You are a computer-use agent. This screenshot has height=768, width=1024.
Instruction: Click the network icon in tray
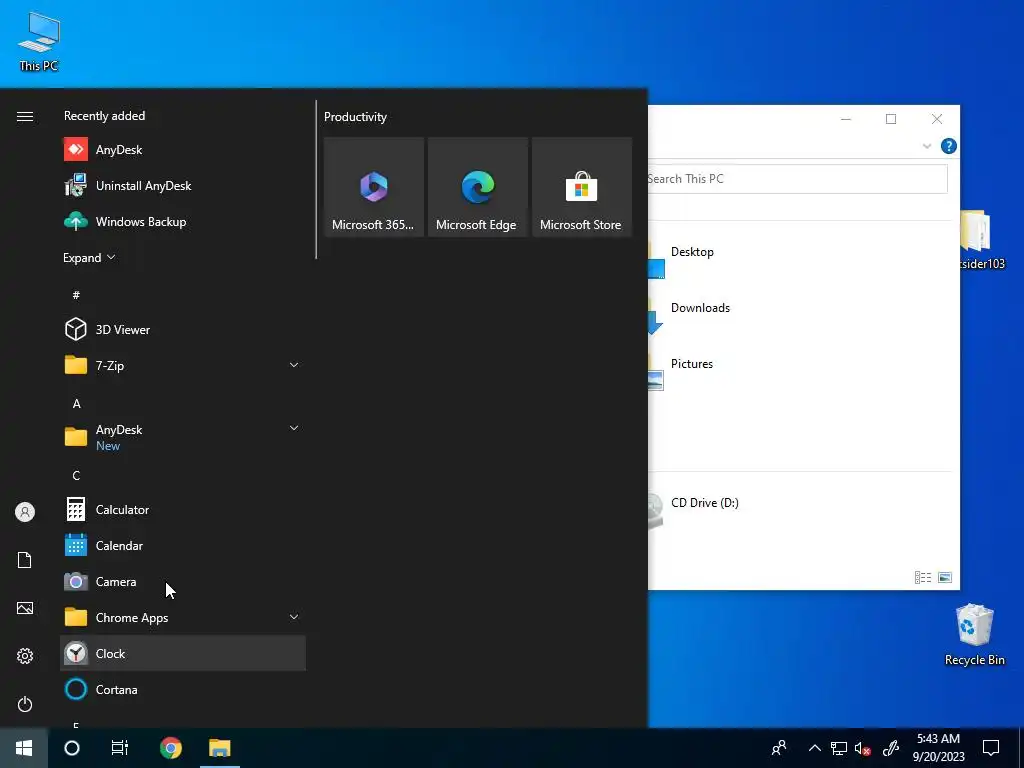839,748
